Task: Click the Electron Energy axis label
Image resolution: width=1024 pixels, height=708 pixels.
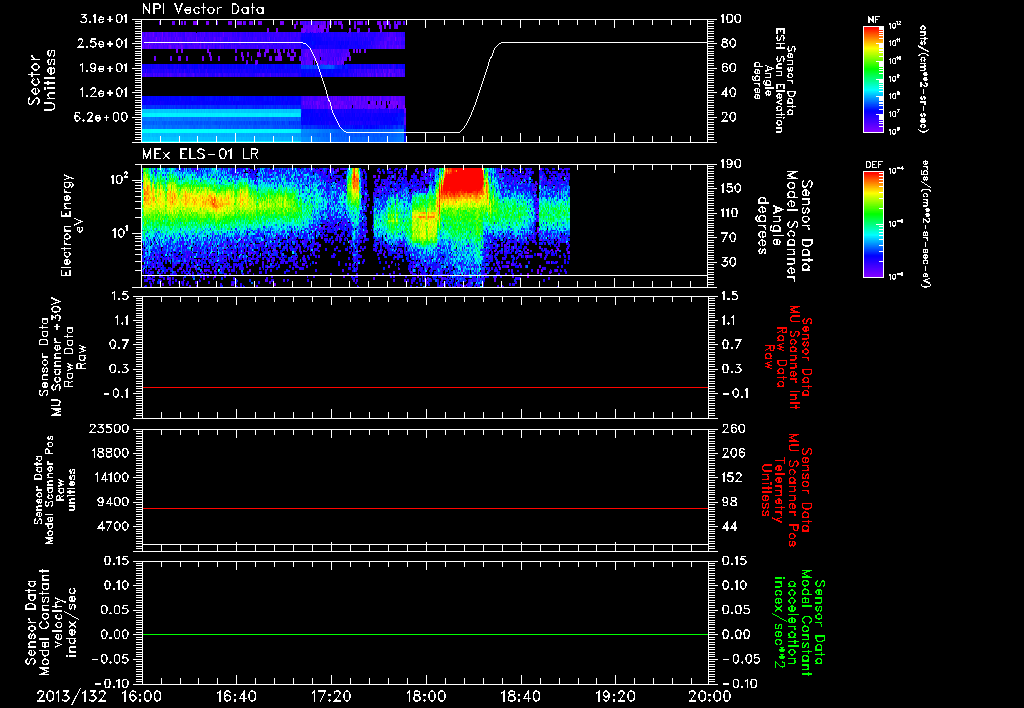Action: 72,225
